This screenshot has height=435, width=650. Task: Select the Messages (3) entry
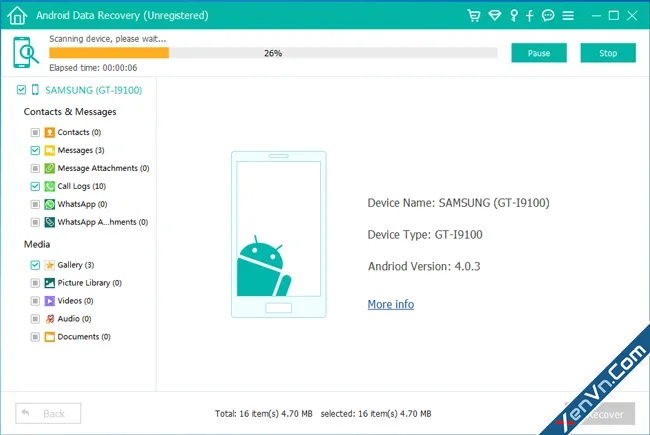[x=81, y=150]
